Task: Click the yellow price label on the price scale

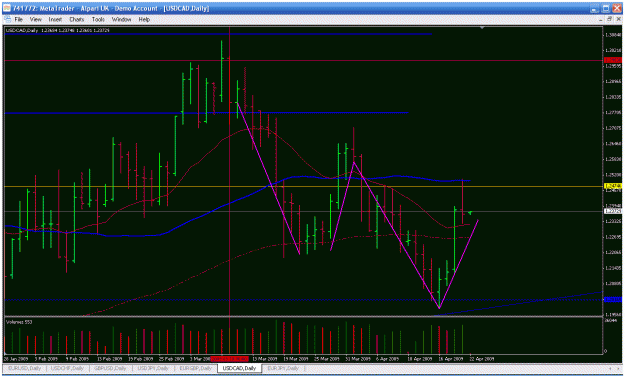Action: point(613,186)
